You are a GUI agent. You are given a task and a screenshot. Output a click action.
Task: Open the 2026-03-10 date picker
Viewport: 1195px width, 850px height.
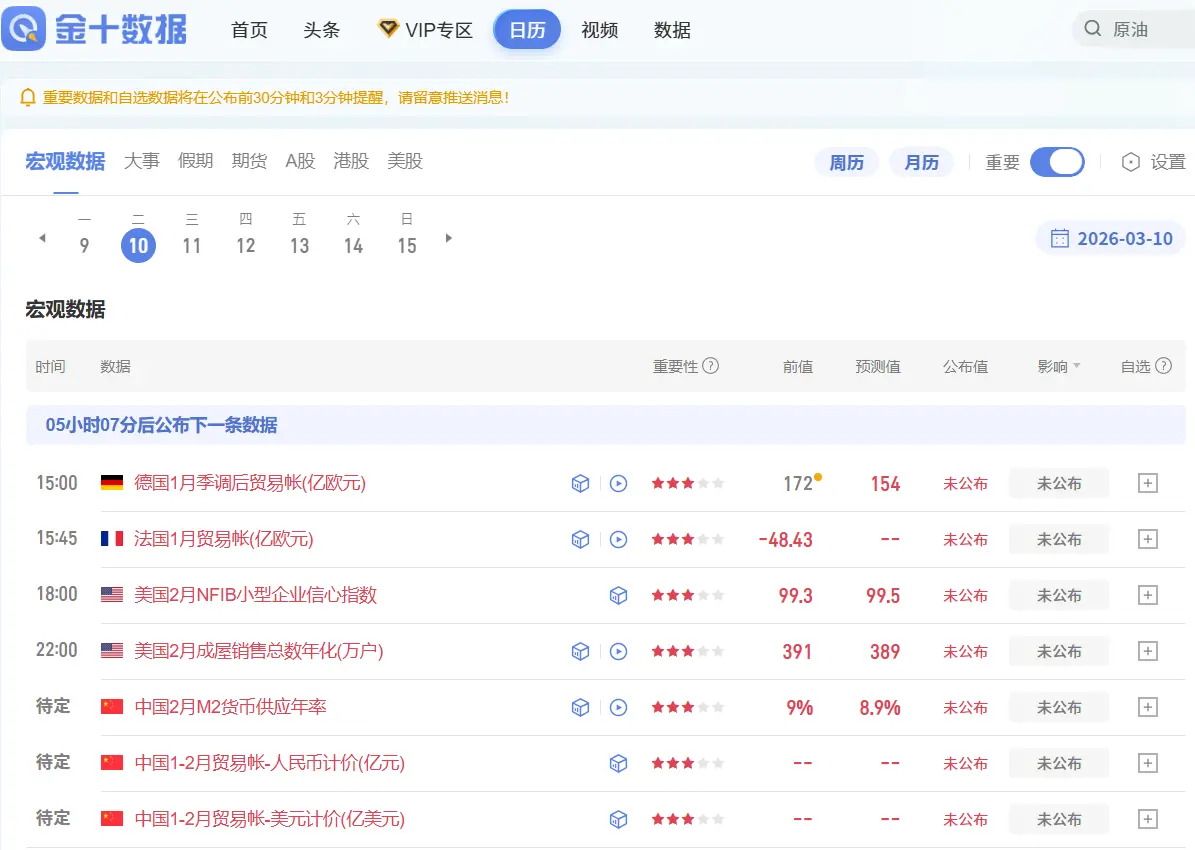(1111, 239)
